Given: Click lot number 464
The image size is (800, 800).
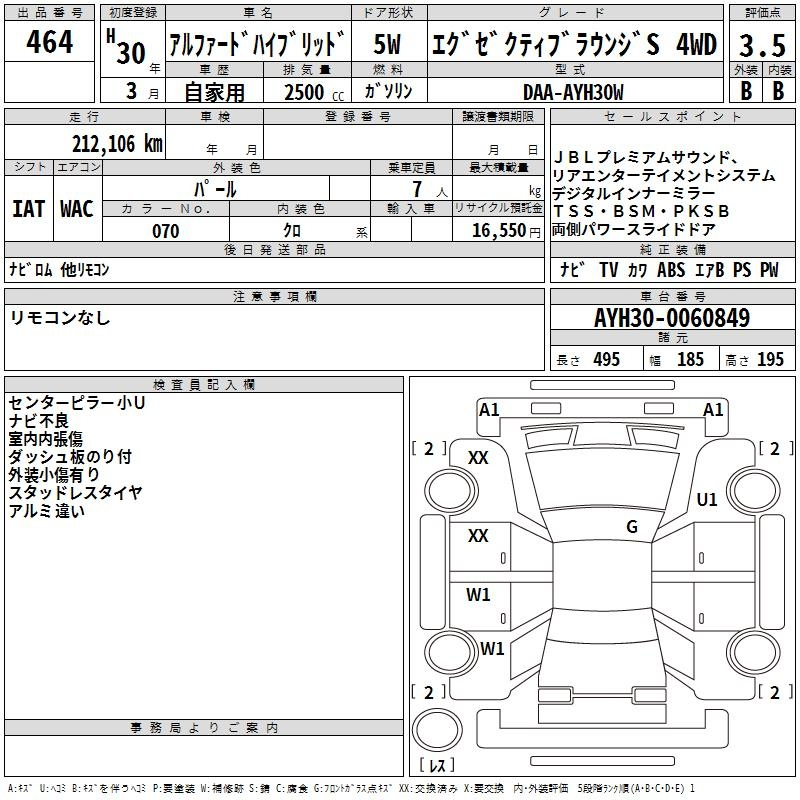Looking at the screenshot, I should coord(49,42).
